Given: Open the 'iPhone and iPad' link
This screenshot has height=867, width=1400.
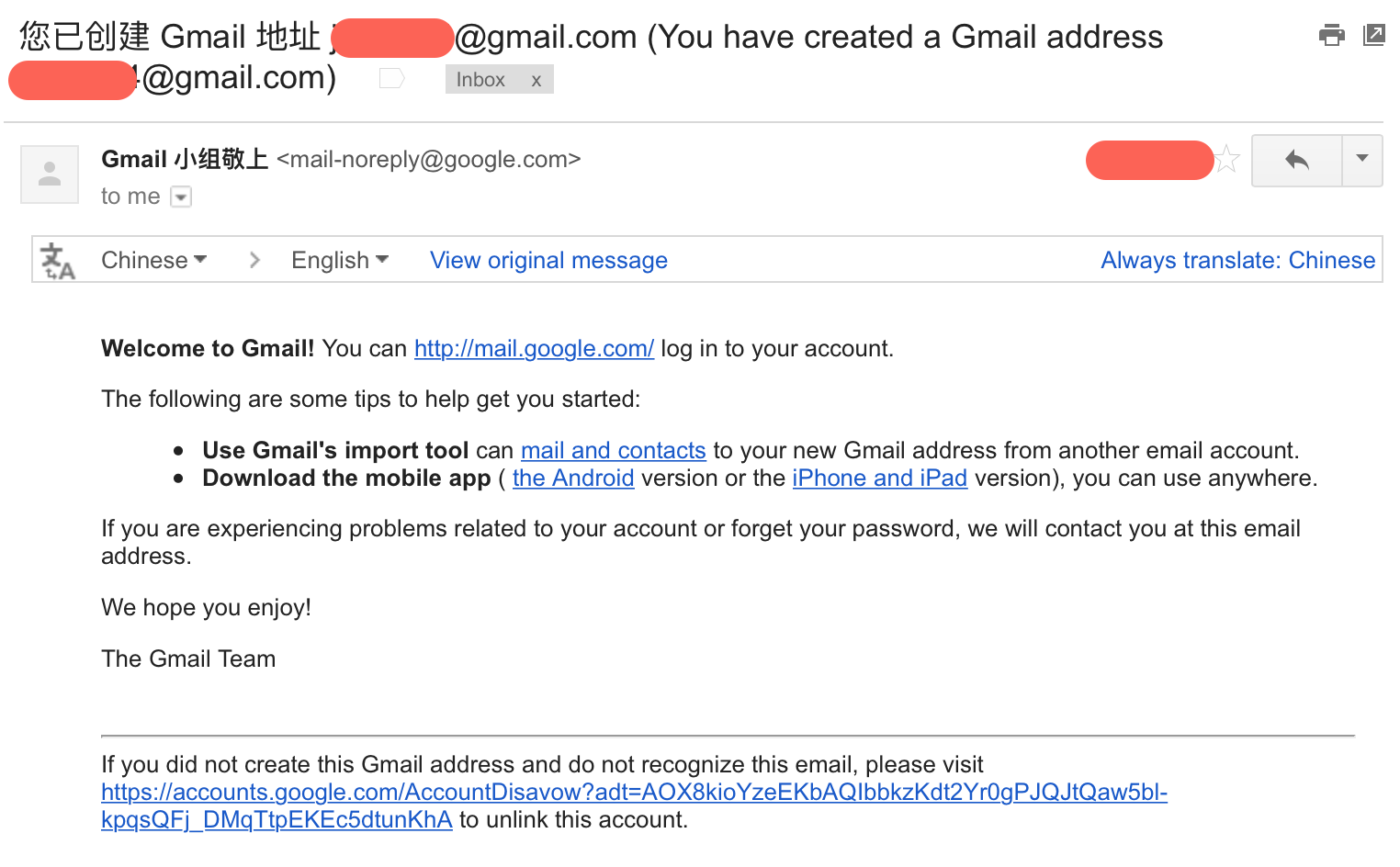Looking at the screenshot, I should tap(879, 479).
